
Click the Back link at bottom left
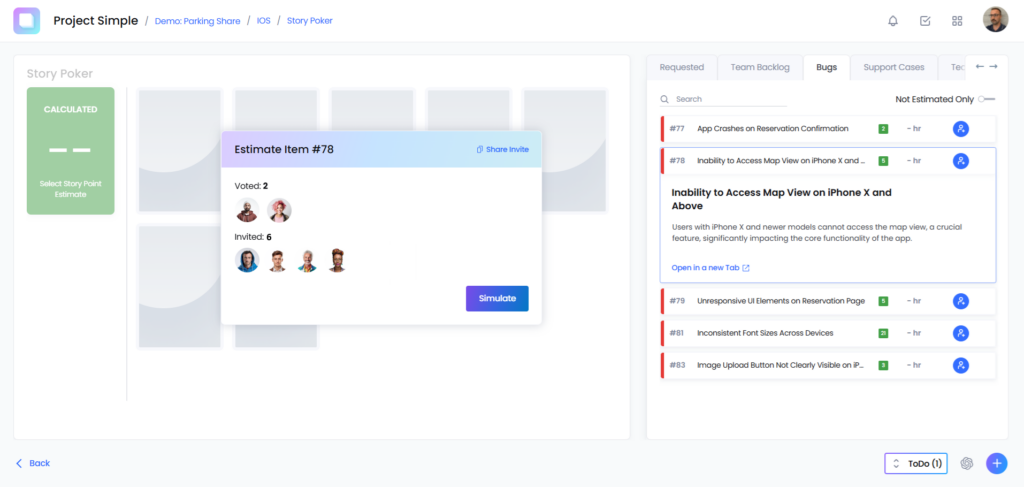click(33, 463)
